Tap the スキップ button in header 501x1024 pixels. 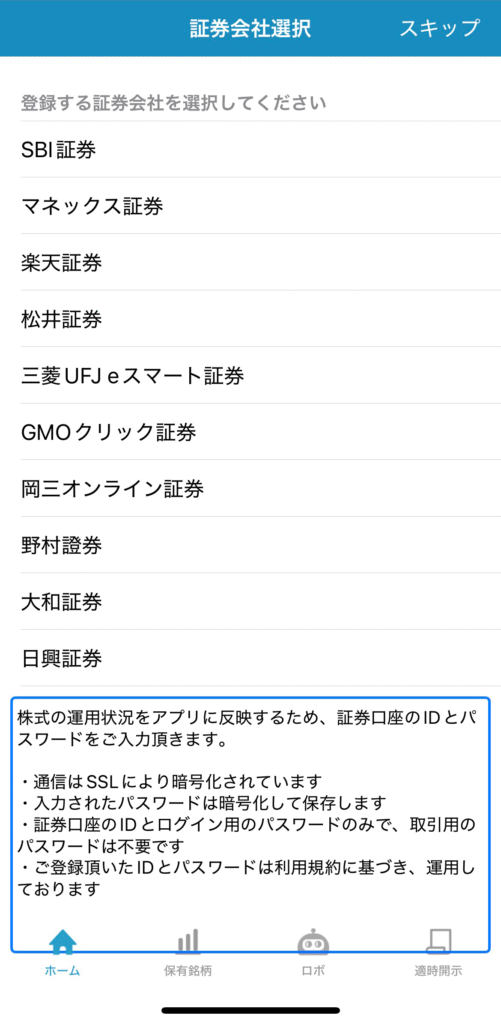coord(440,28)
